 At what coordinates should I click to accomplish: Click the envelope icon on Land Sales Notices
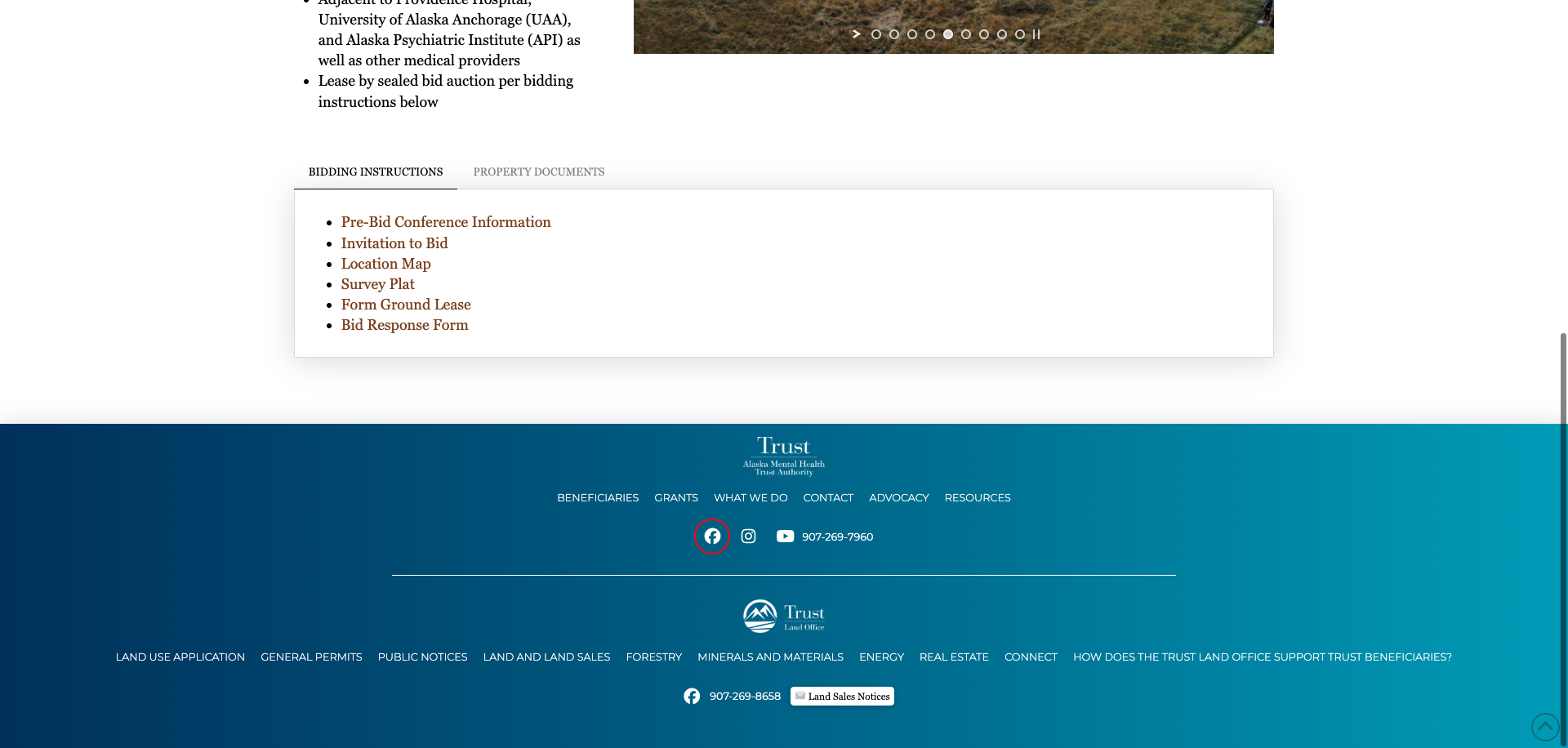[x=800, y=696]
